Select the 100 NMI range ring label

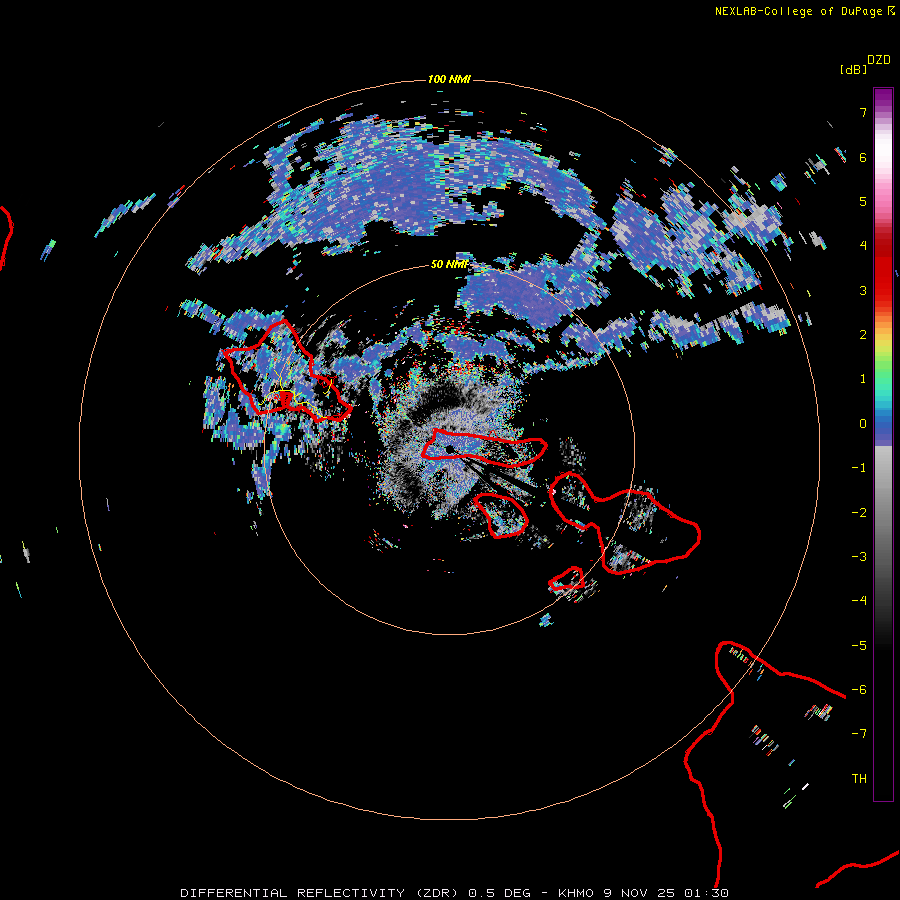(449, 79)
